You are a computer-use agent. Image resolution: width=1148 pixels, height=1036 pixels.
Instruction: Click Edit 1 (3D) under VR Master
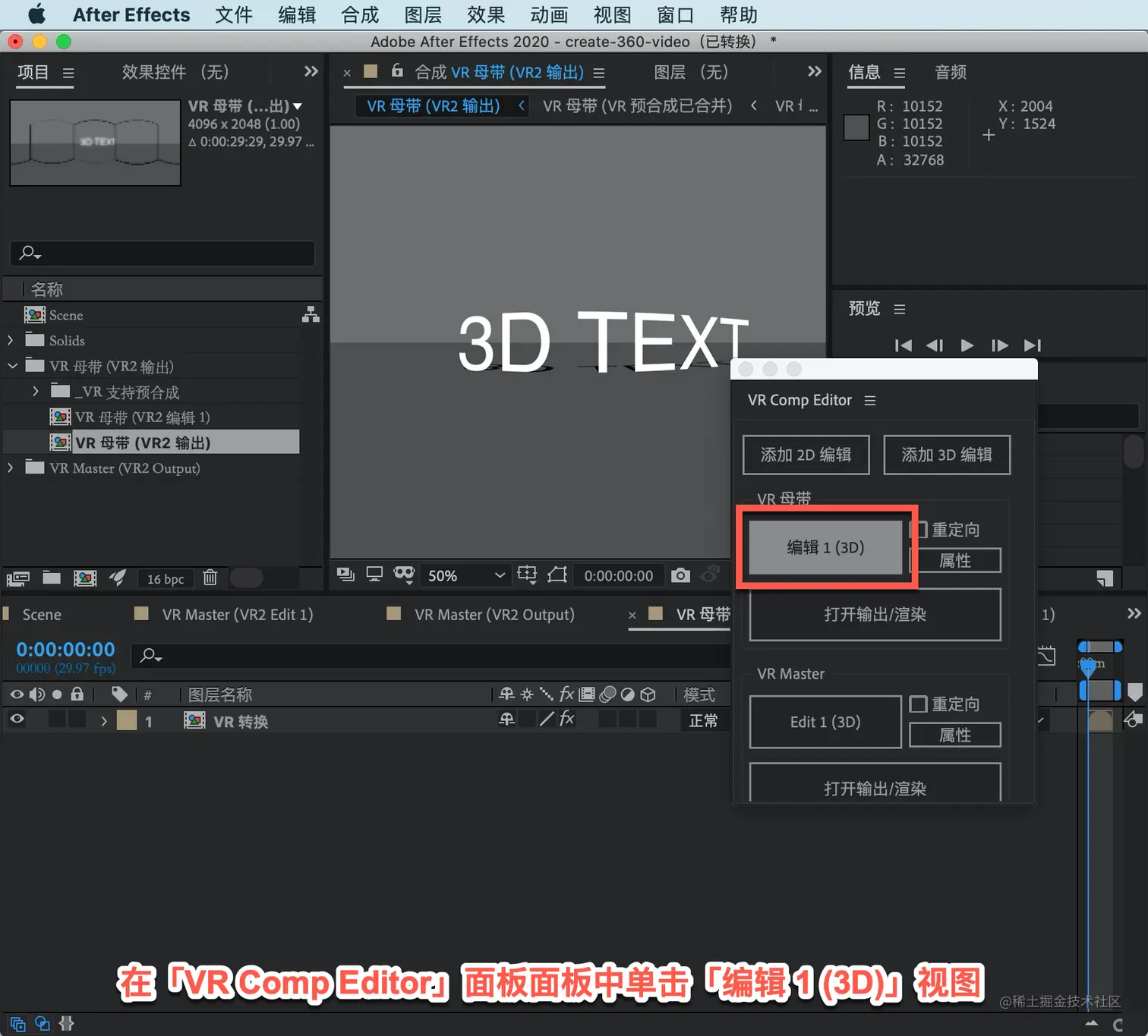825,722
